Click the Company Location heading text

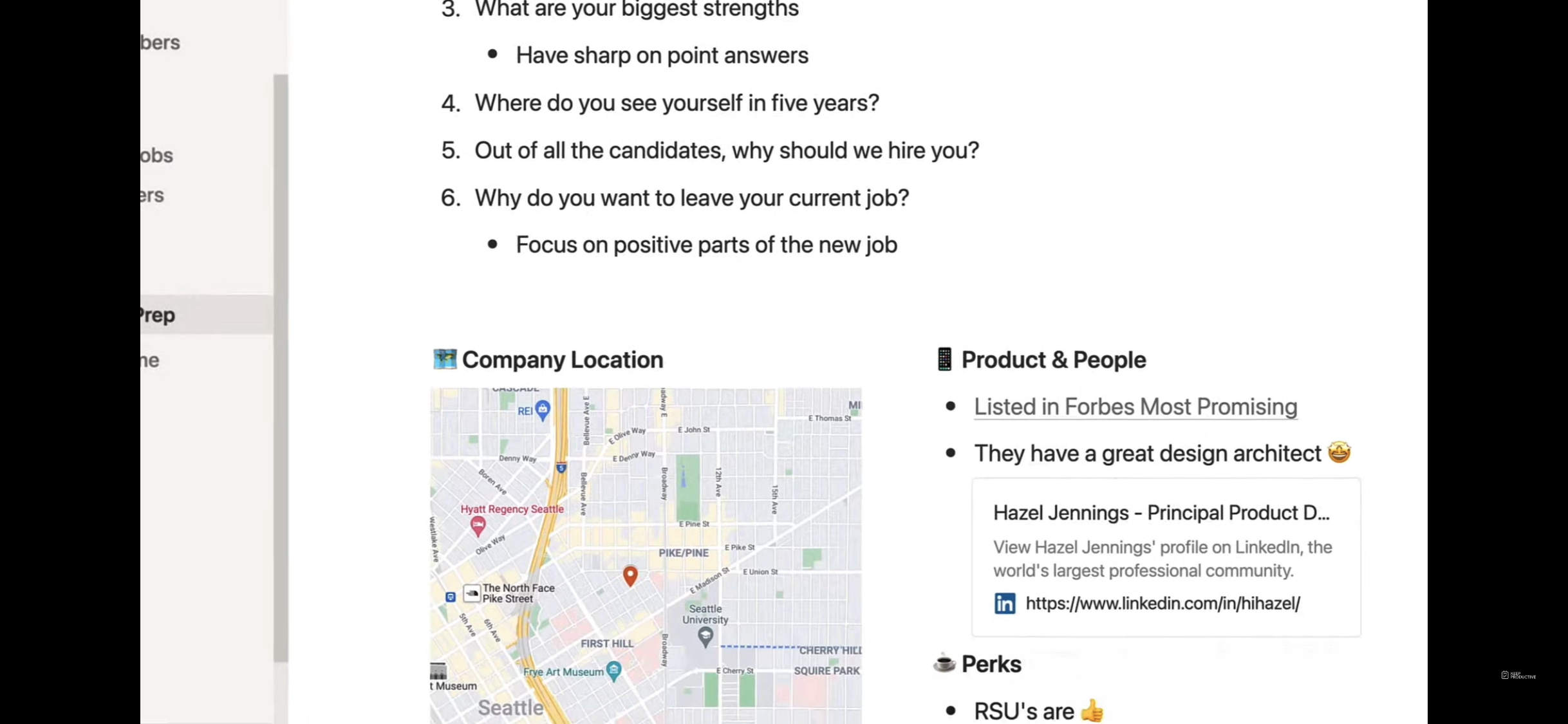(563, 360)
